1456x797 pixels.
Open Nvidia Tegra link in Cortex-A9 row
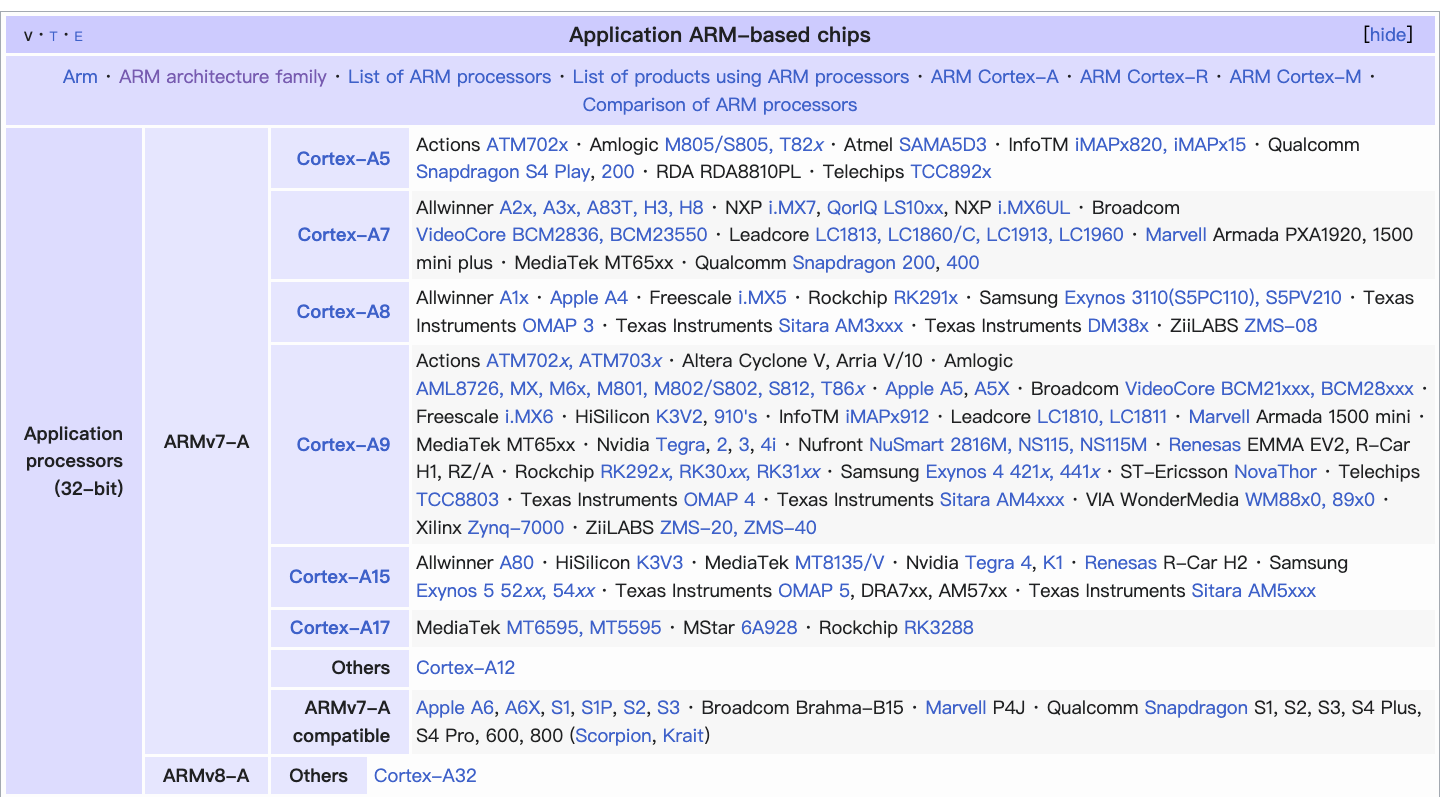(680, 444)
